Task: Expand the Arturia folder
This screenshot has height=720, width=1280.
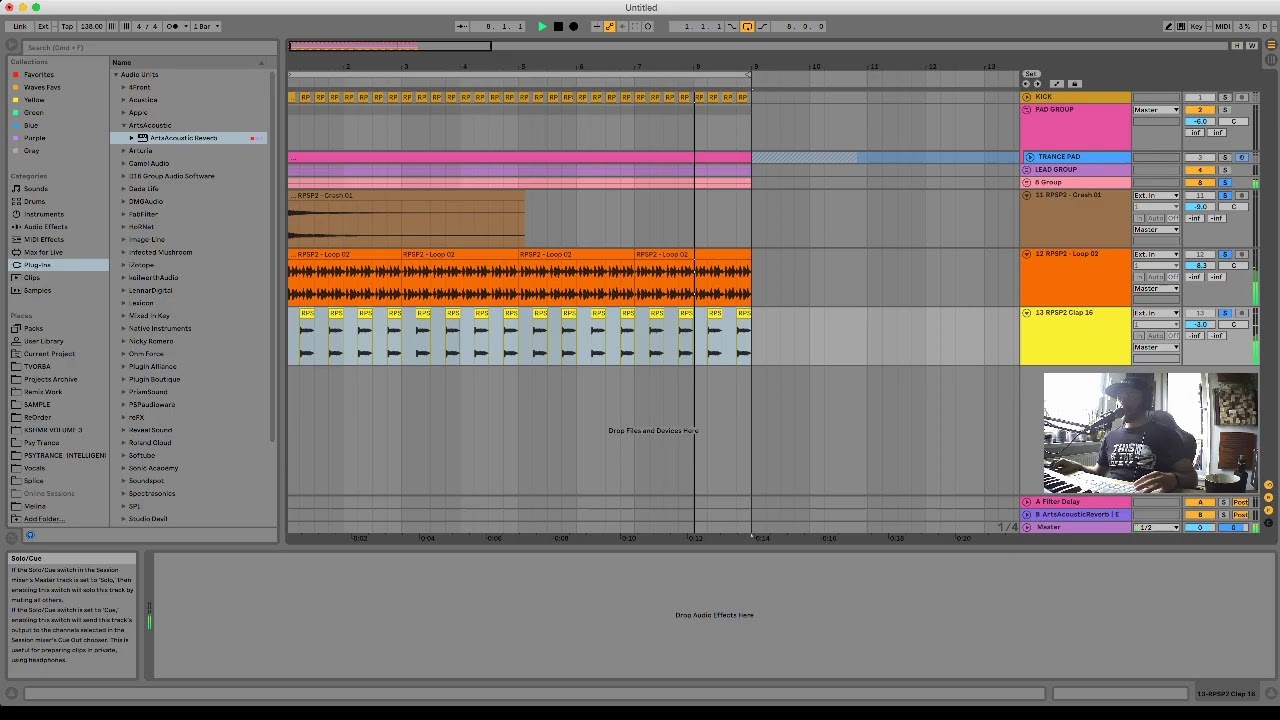Action: coord(124,151)
